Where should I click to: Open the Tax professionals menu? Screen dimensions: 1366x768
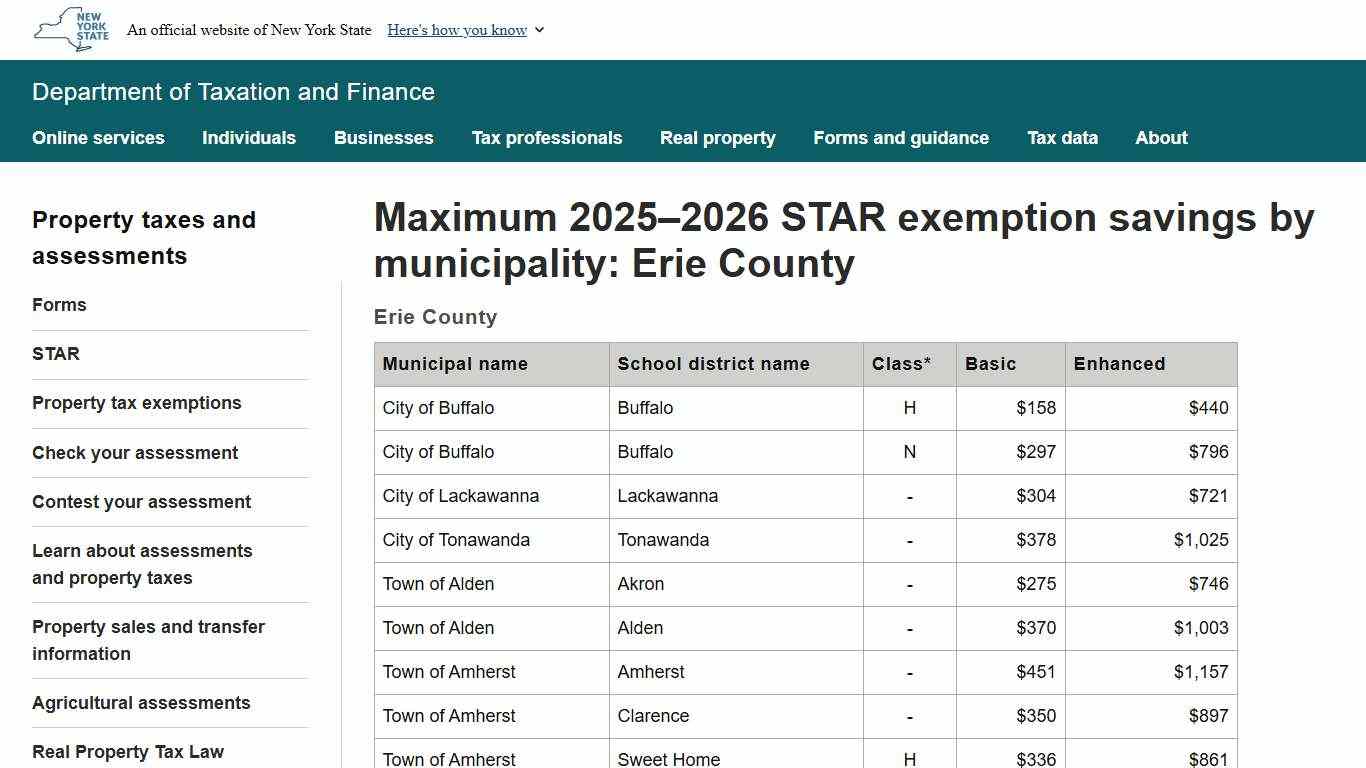coord(547,138)
